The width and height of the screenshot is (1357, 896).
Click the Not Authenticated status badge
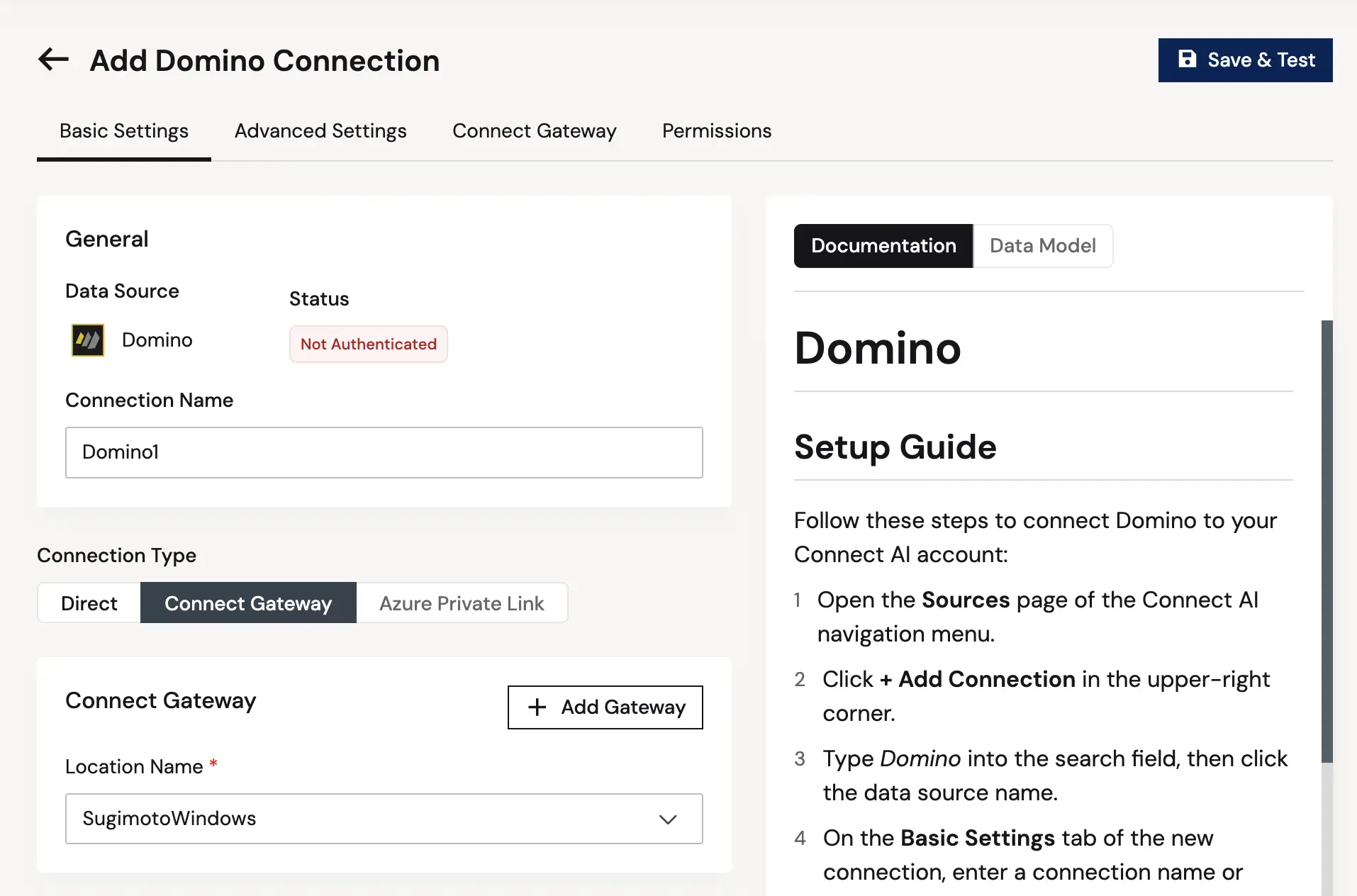point(369,345)
